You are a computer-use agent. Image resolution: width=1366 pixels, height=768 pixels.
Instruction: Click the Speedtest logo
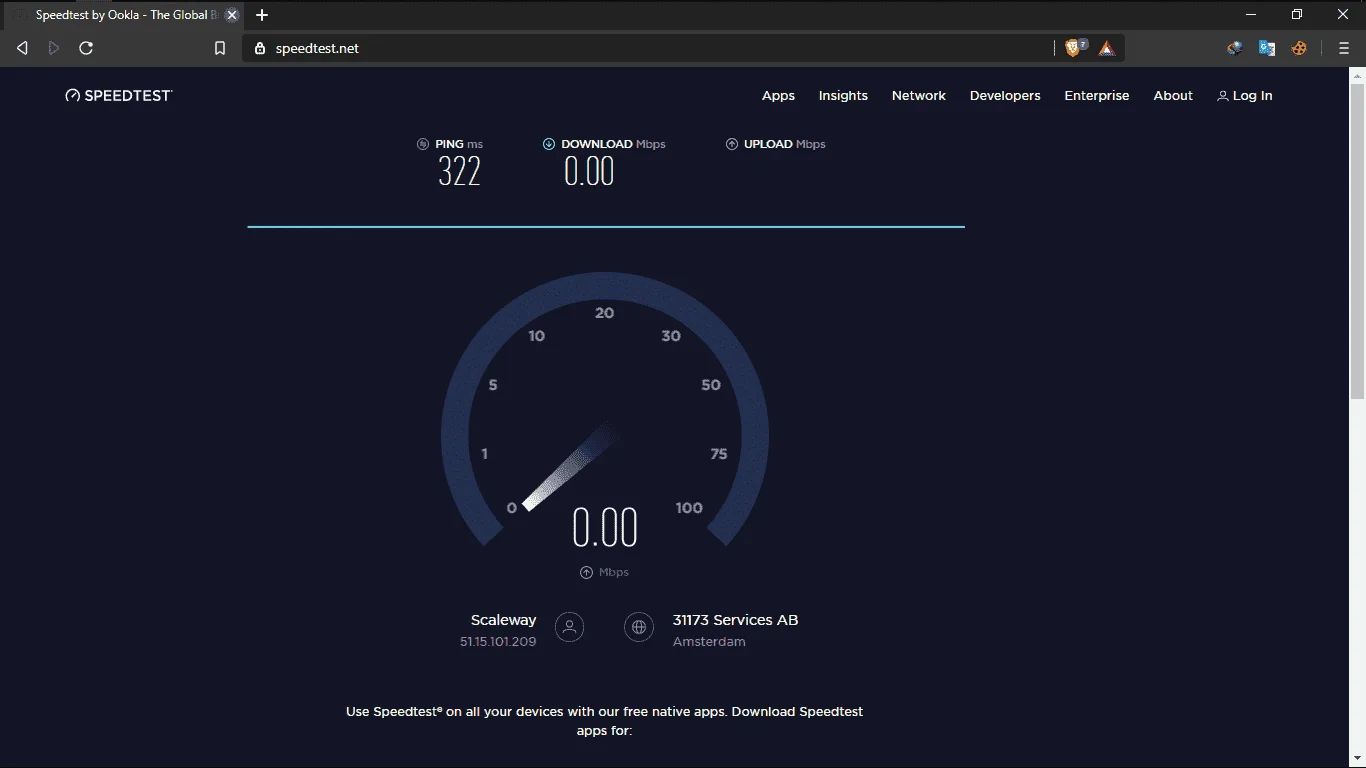click(119, 95)
